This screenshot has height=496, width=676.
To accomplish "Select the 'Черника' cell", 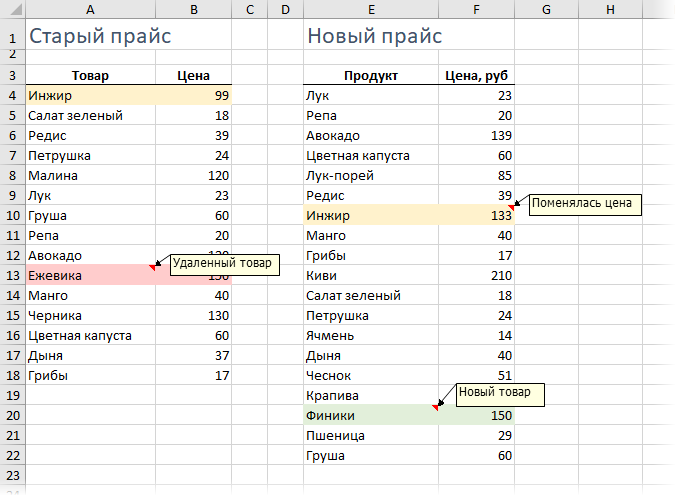I will click(91, 315).
